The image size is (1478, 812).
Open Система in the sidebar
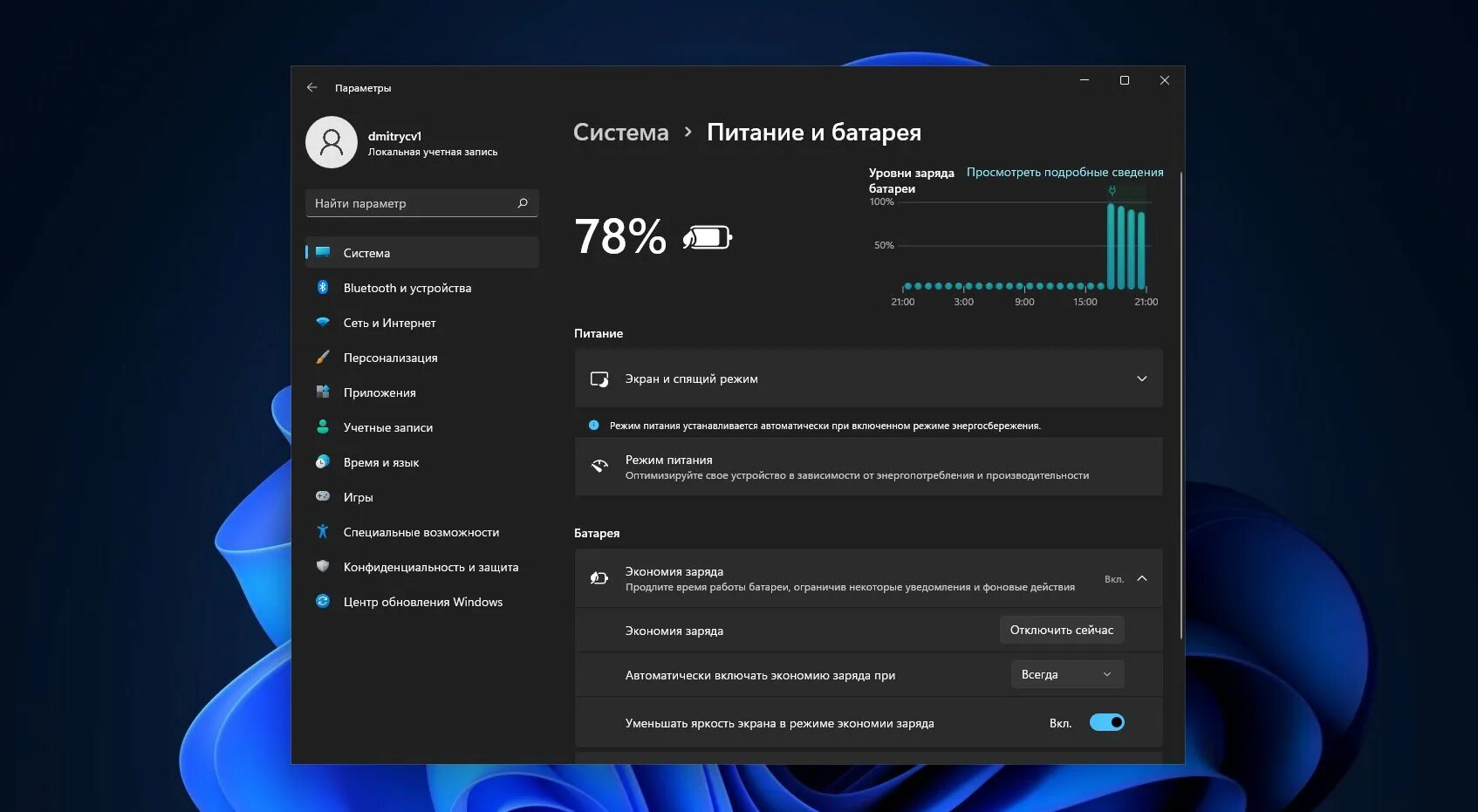422,252
